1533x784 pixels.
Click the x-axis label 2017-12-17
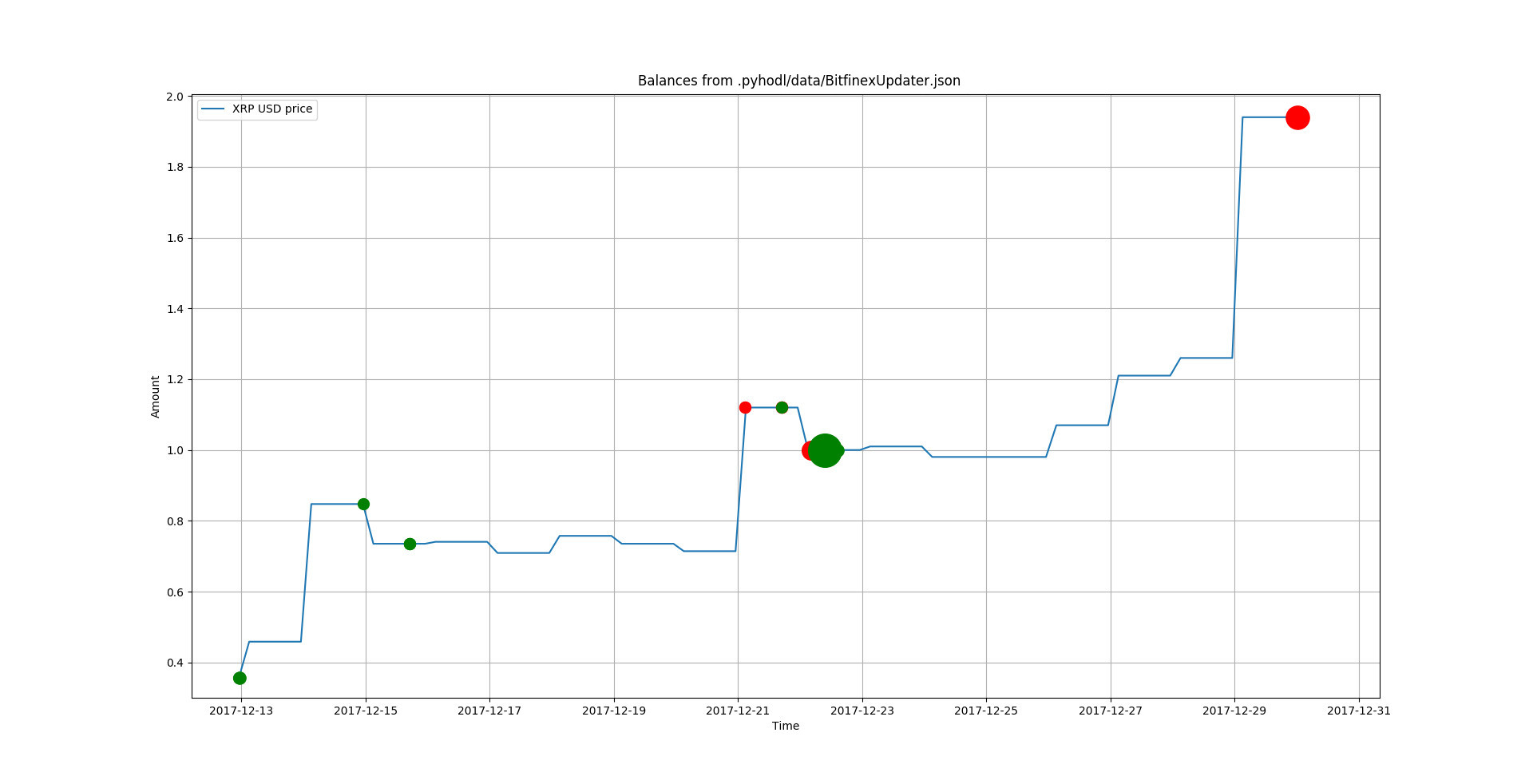click(x=489, y=711)
